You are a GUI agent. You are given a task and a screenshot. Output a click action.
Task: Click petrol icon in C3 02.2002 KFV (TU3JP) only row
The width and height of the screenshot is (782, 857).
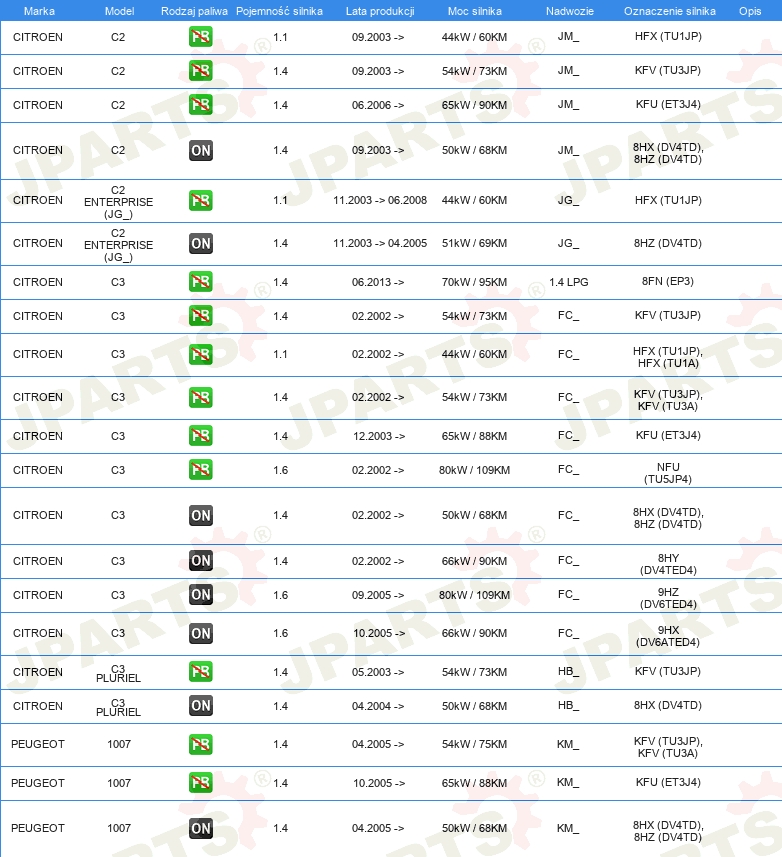[201, 316]
